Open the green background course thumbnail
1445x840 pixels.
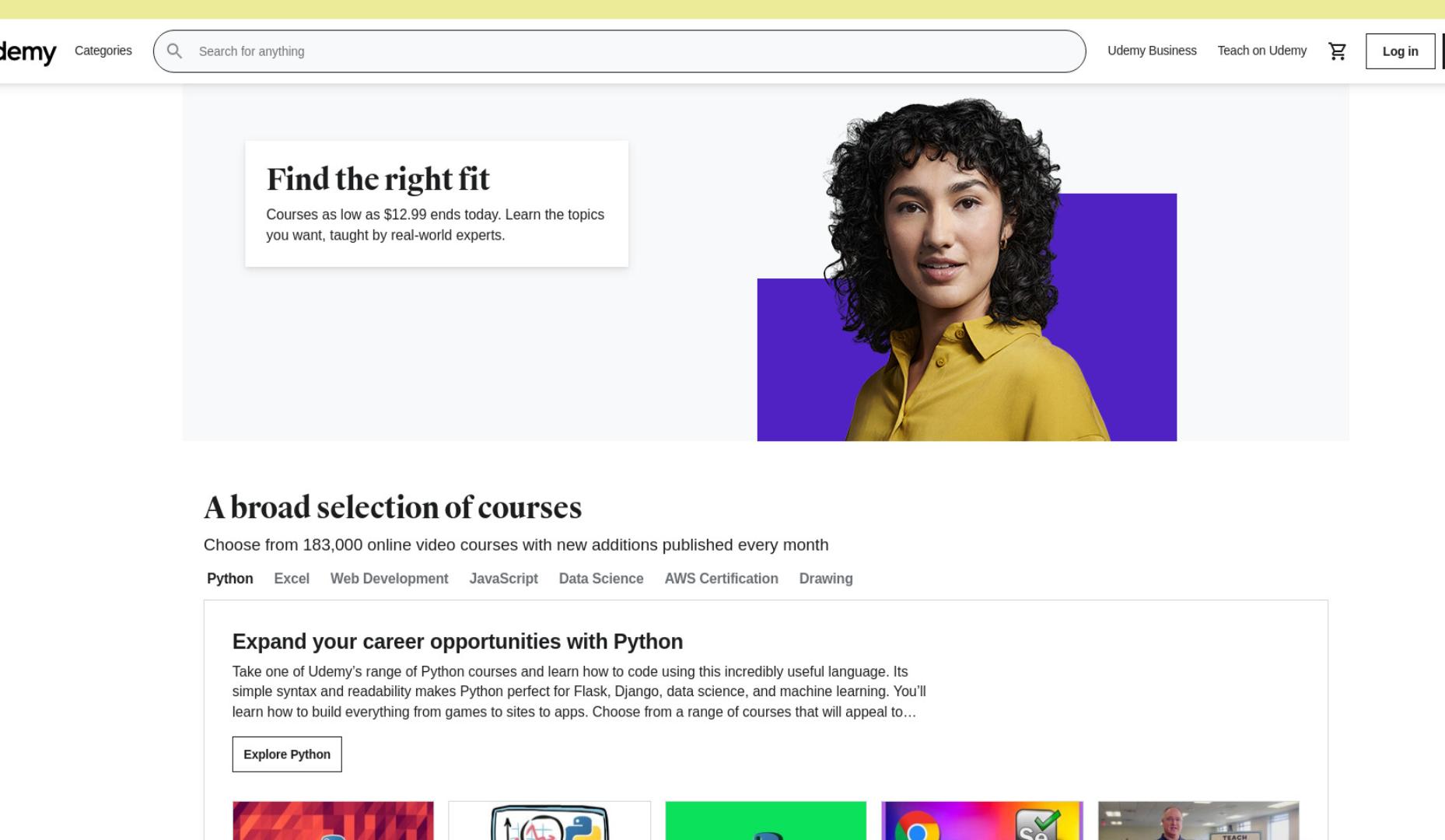coord(765,821)
